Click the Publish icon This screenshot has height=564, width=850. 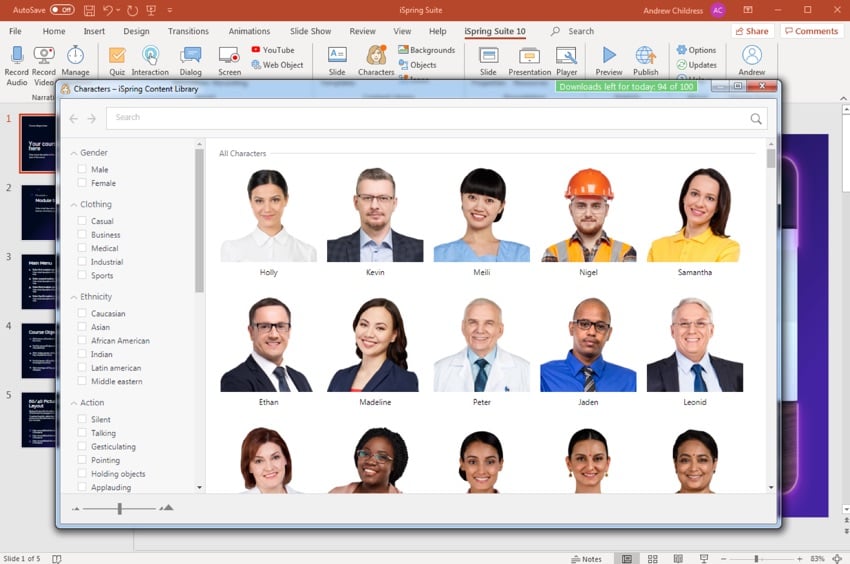point(646,59)
